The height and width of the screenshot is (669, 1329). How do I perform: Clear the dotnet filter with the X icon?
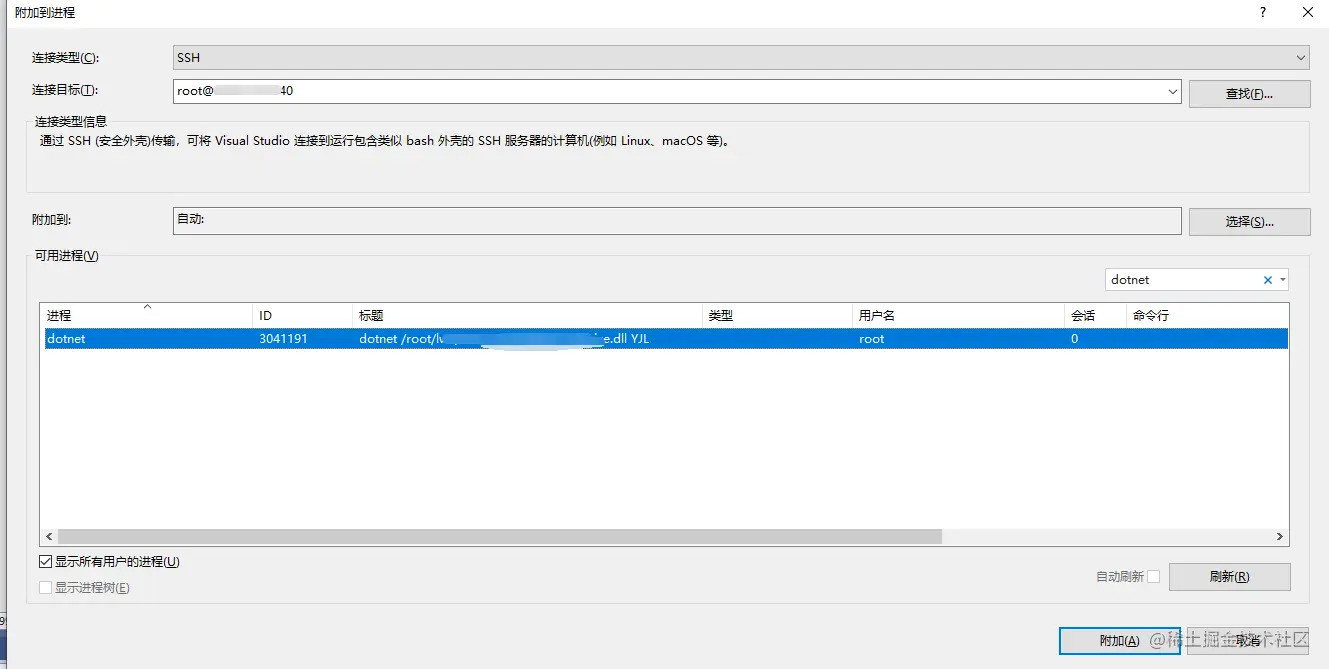[x=1268, y=280]
